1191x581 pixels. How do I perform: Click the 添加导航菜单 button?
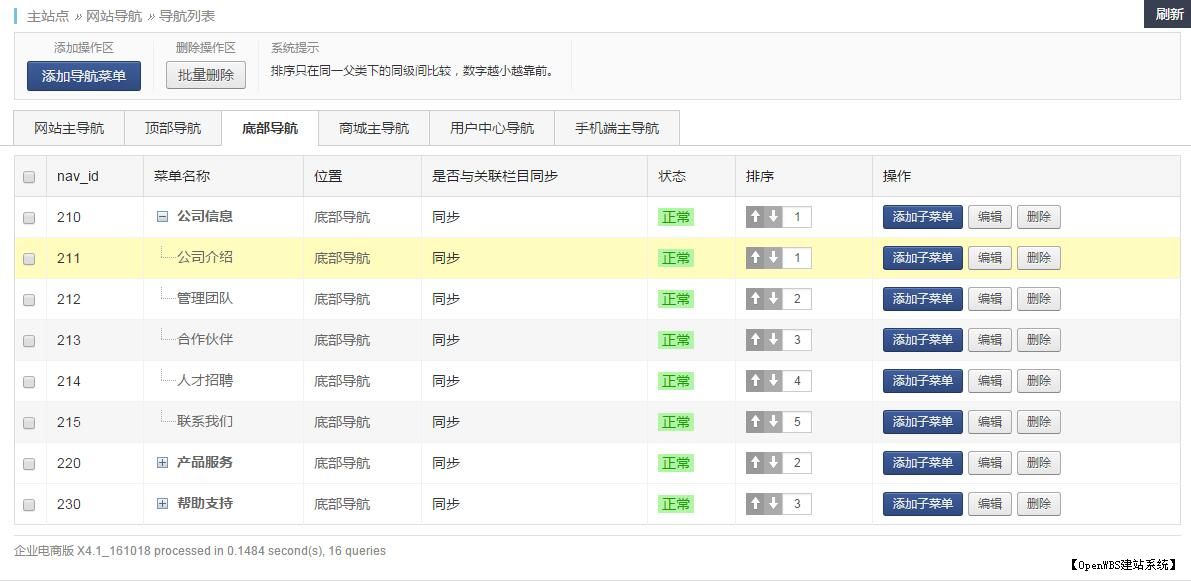coord(83,75)
